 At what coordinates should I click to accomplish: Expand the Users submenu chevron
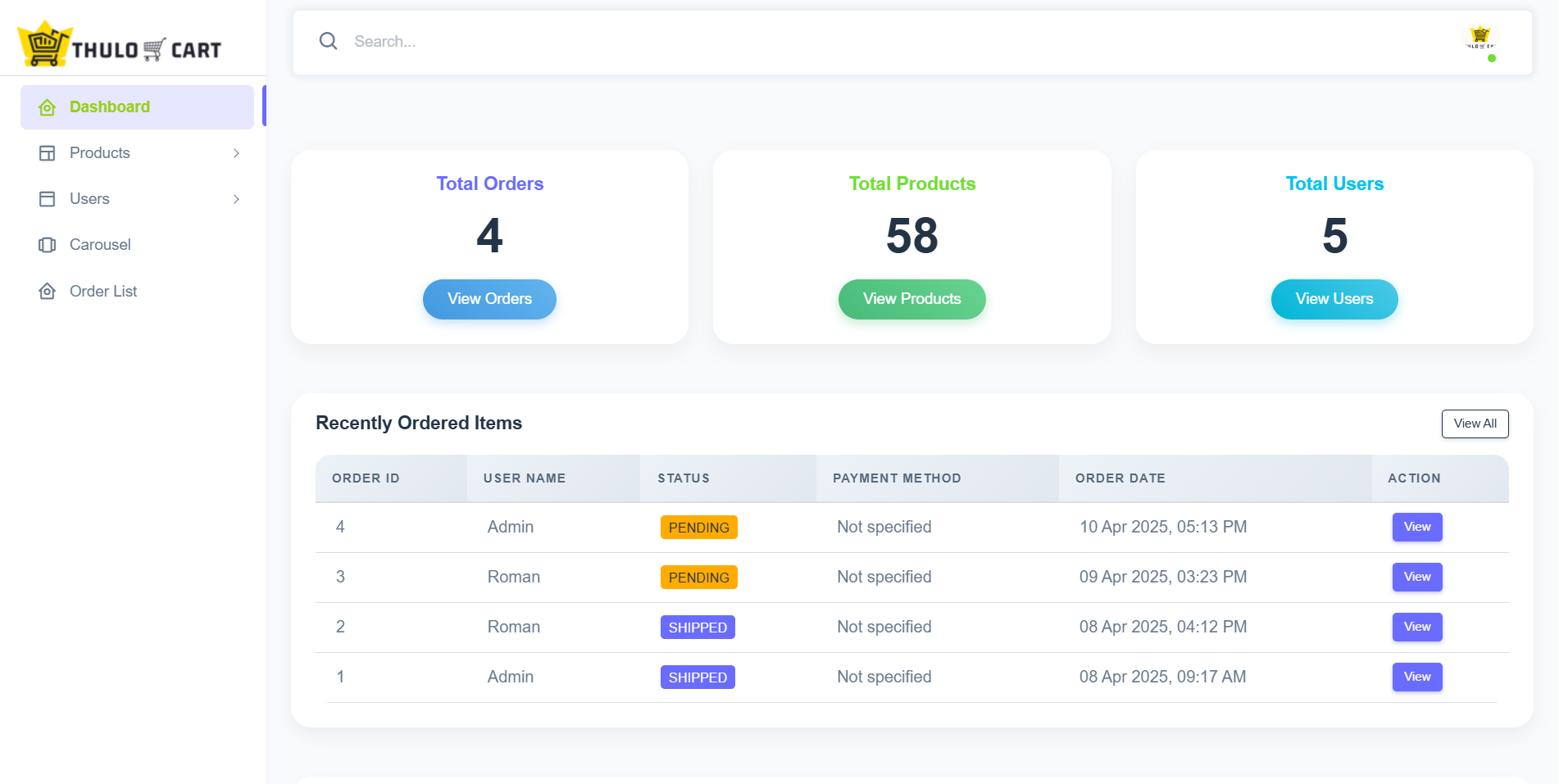[x=236, y=199]
